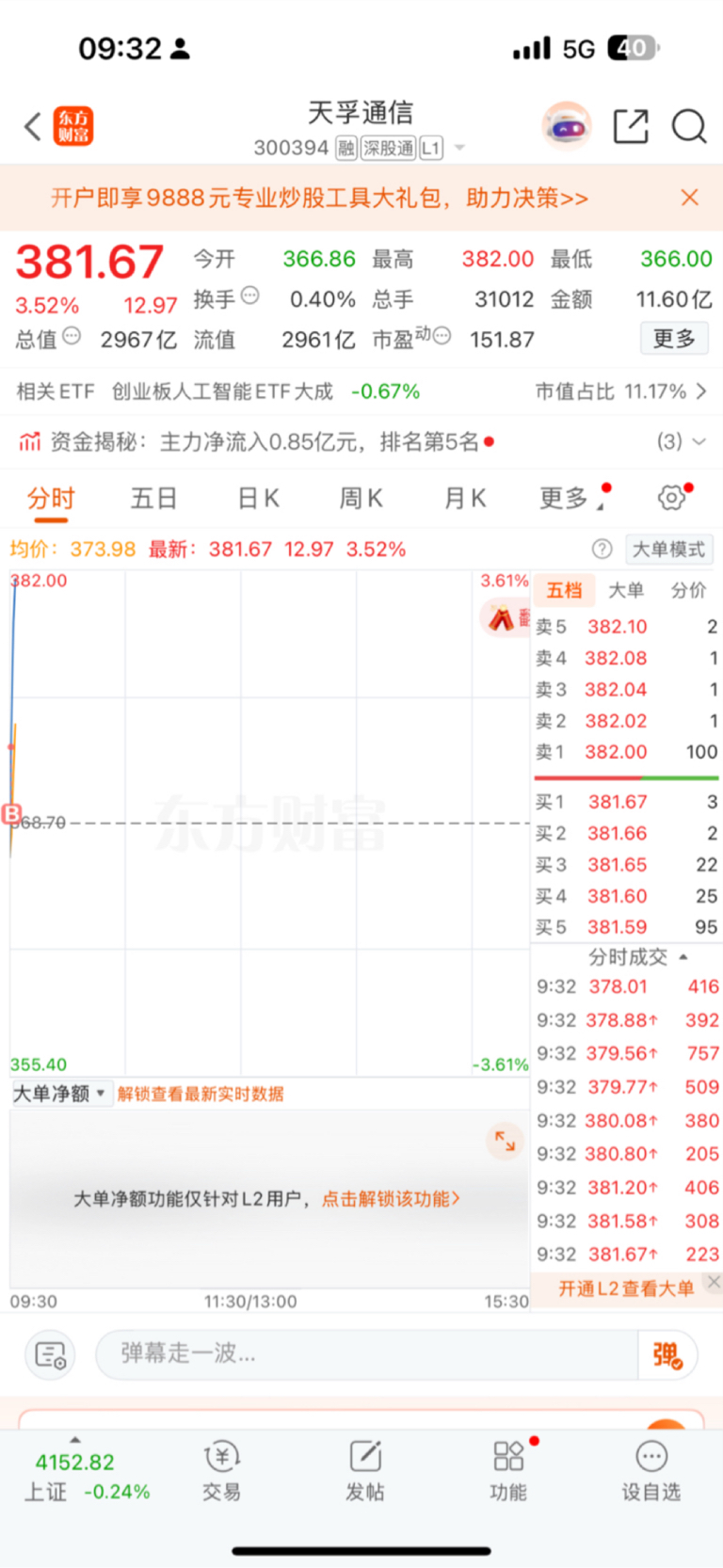Open danmaku settings list icon
This screenshot has height=1568, width=723.
[49, 1355]
